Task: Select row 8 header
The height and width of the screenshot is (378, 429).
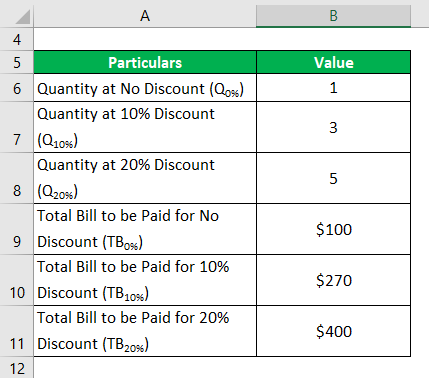Action: [17, 178]
